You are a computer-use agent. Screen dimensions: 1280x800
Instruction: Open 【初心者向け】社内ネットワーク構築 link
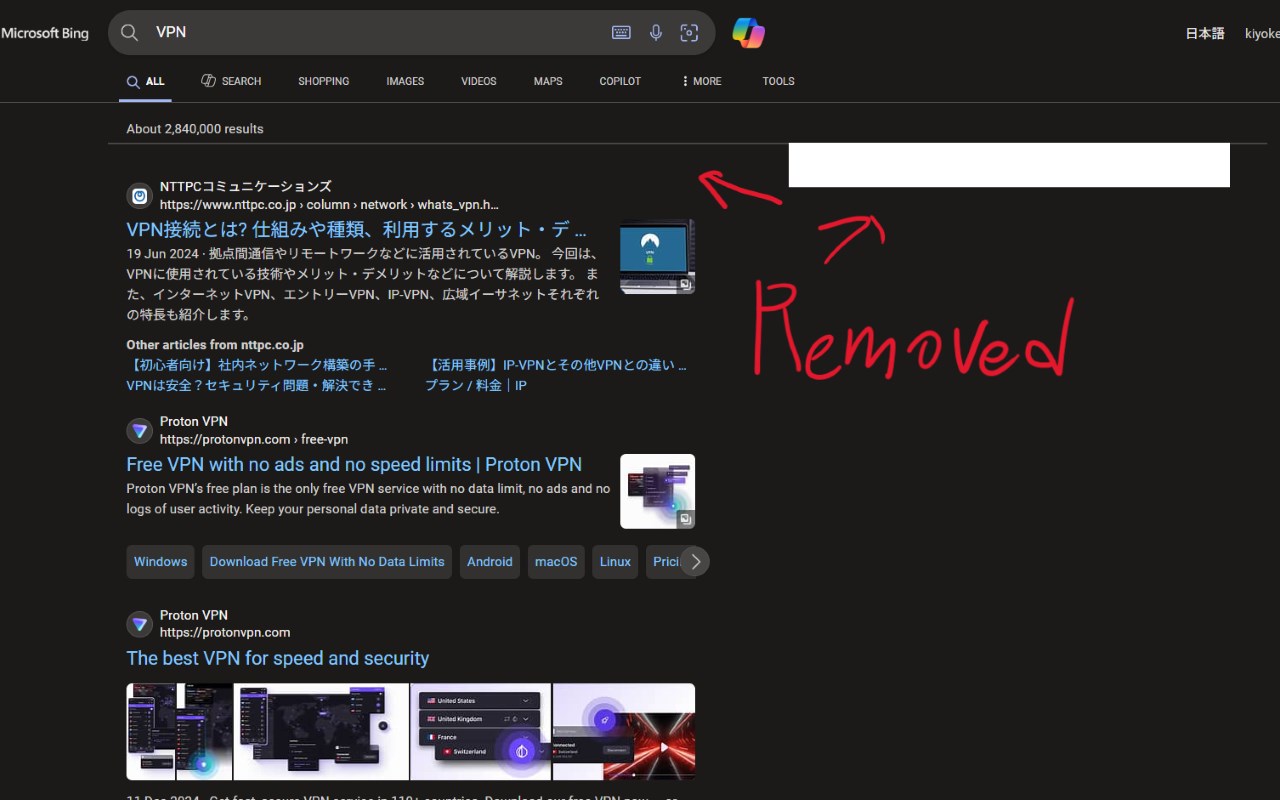pyautogui.click(x=257, y=365)
